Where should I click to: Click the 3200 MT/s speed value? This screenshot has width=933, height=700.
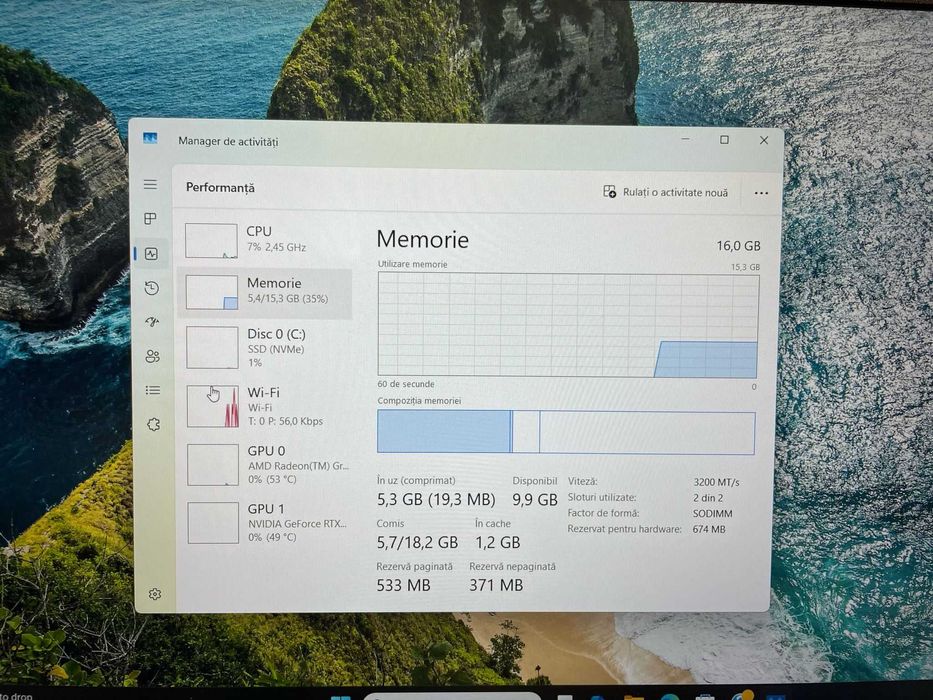pyautogui.click(x=716, y=482)
